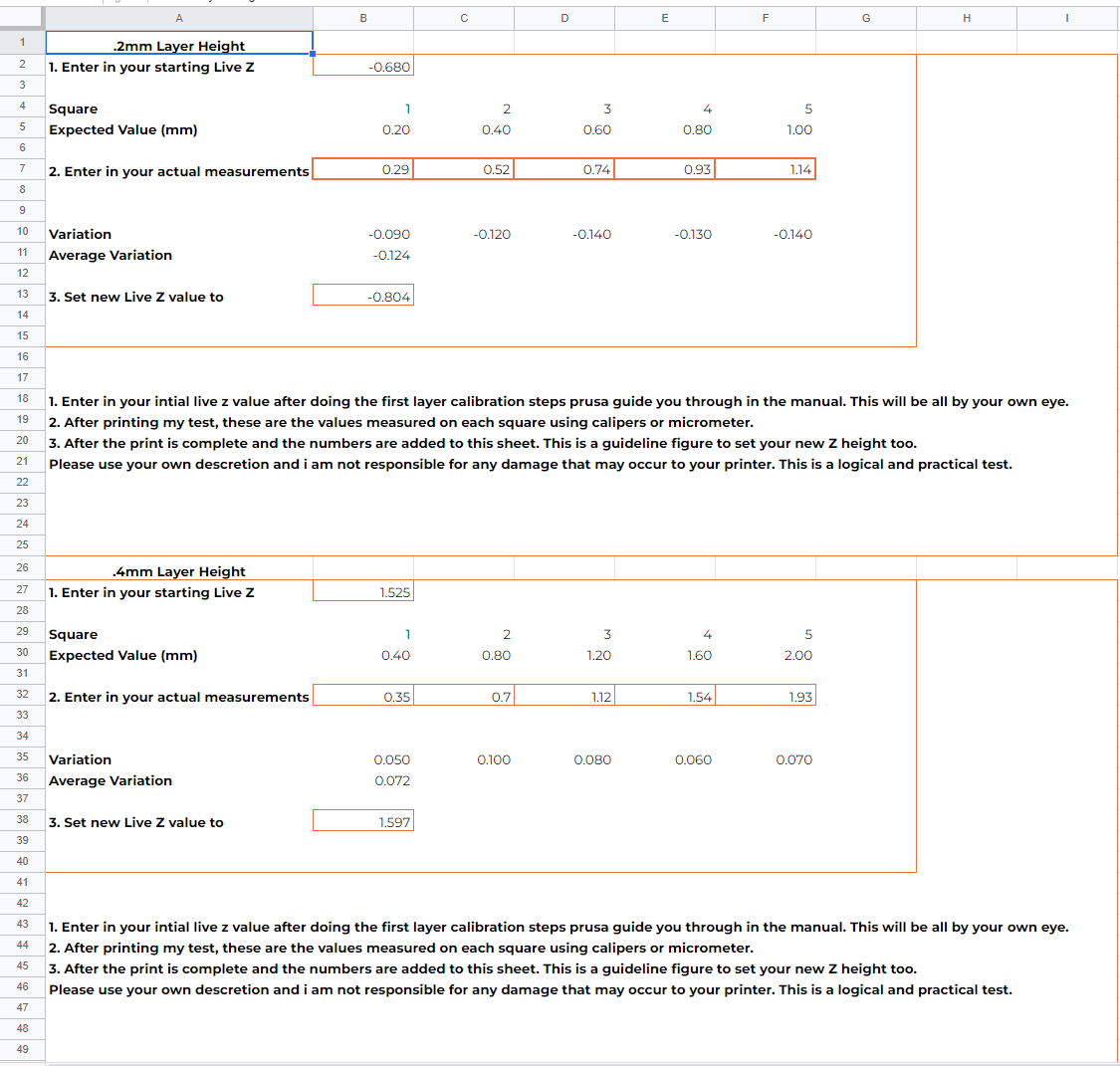This screenshot has width=1120, height=1066.
Task: Select the measurement cell containing 0.7
Action: 464,697
